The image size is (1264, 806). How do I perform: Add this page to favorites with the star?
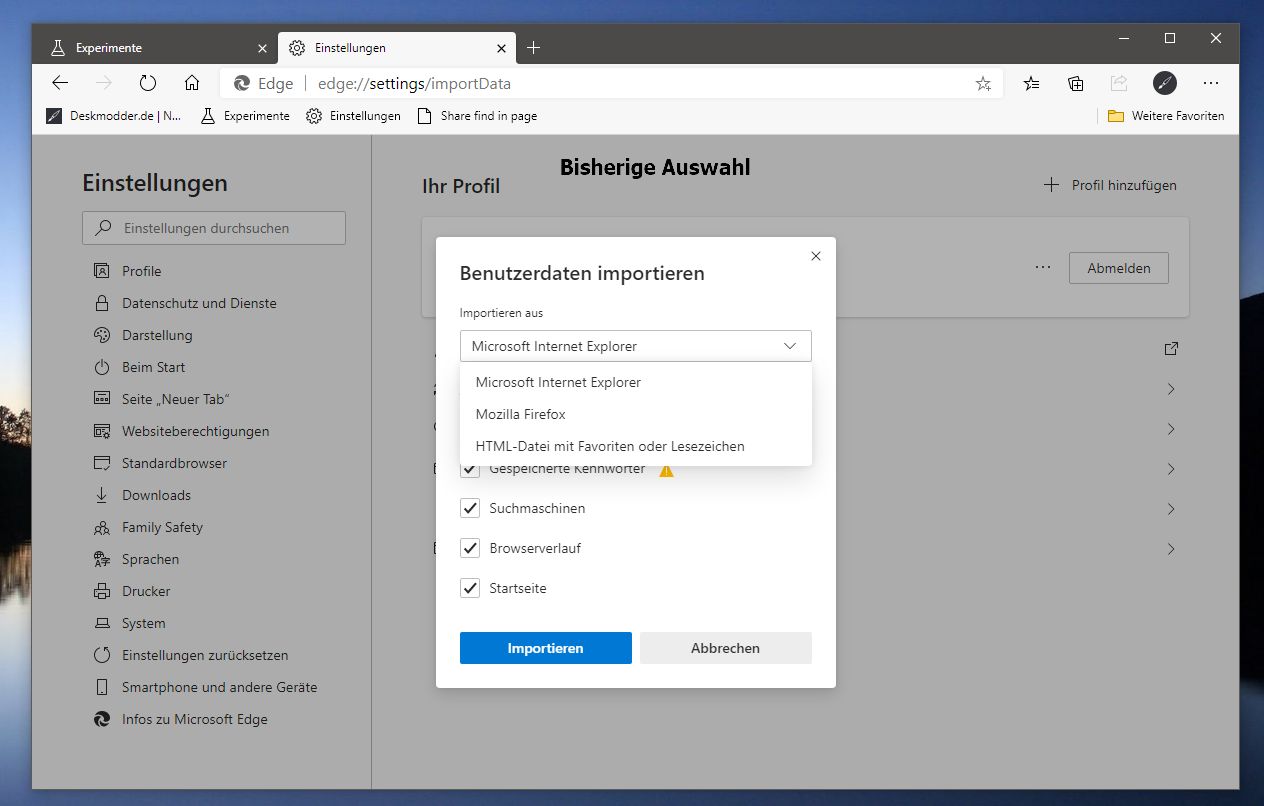click(983, 84)
